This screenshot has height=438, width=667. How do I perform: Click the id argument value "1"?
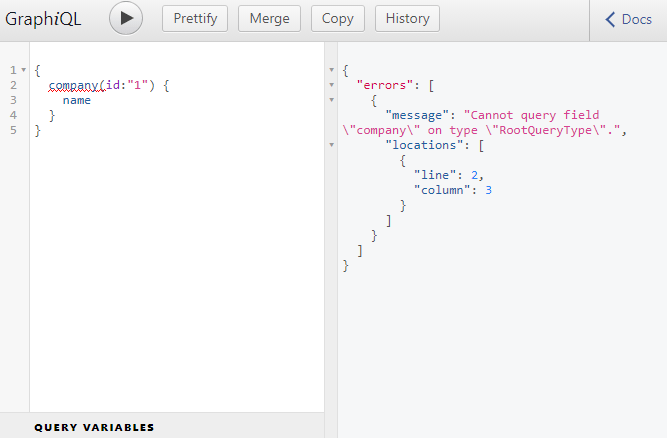140,86
